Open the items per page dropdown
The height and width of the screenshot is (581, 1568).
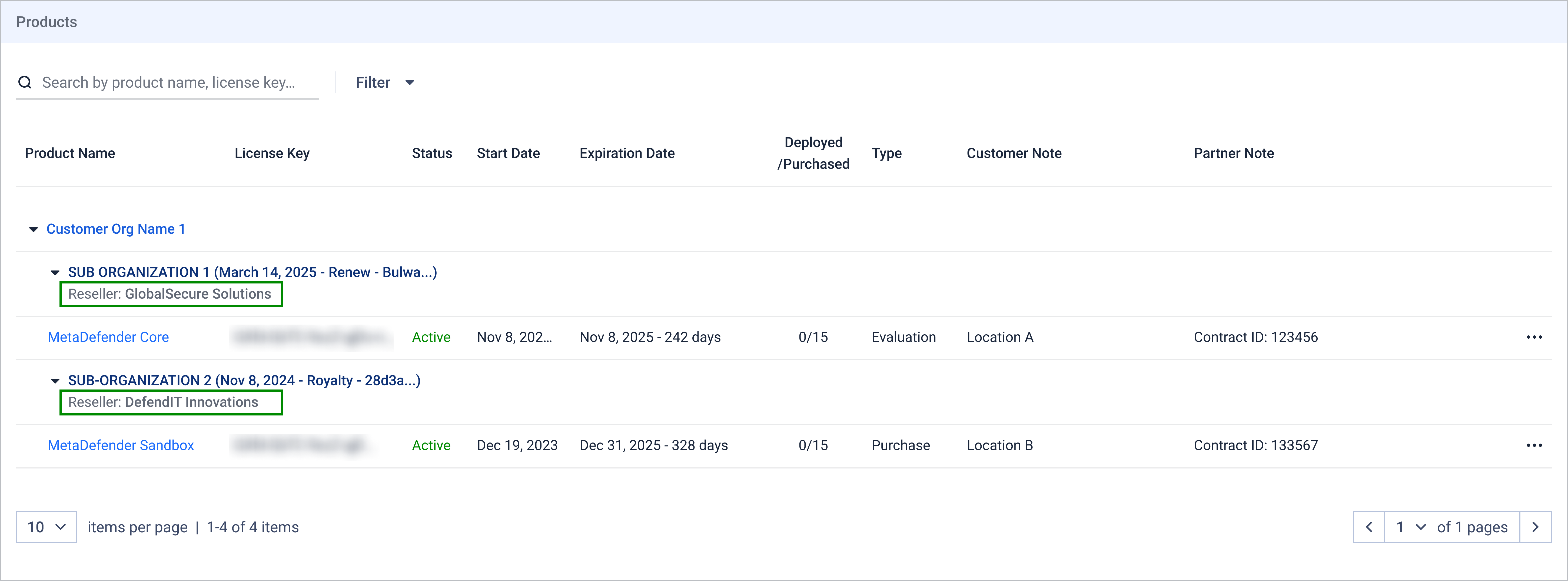[x=46, y=527]
